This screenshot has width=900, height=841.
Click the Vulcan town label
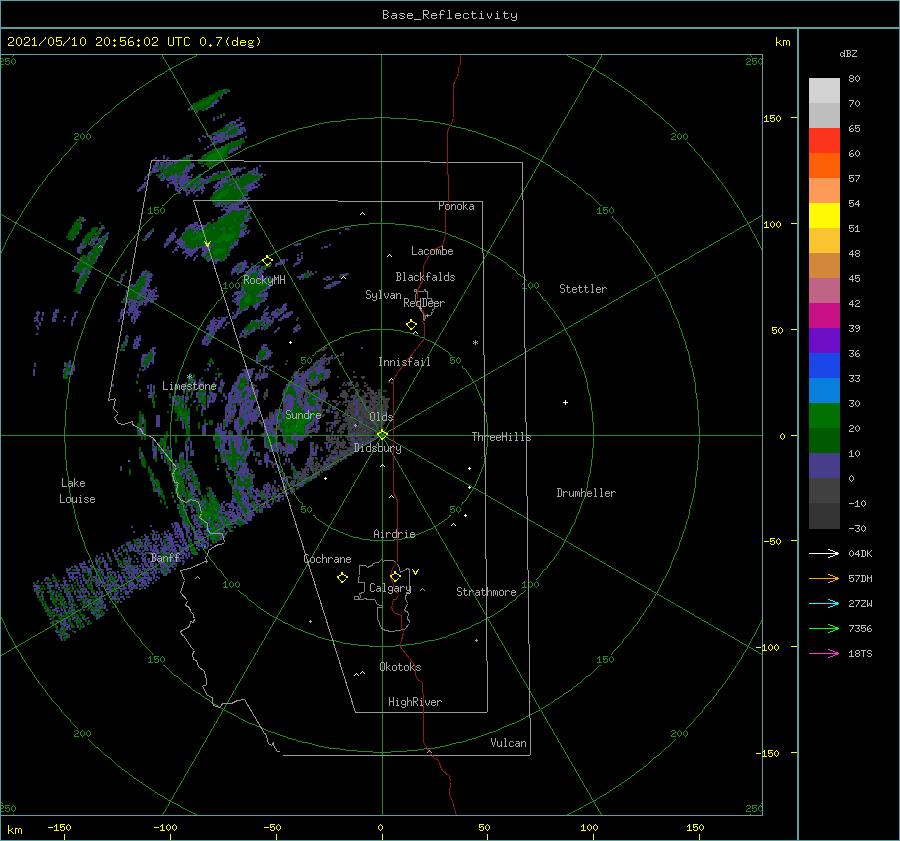[509, 743]
